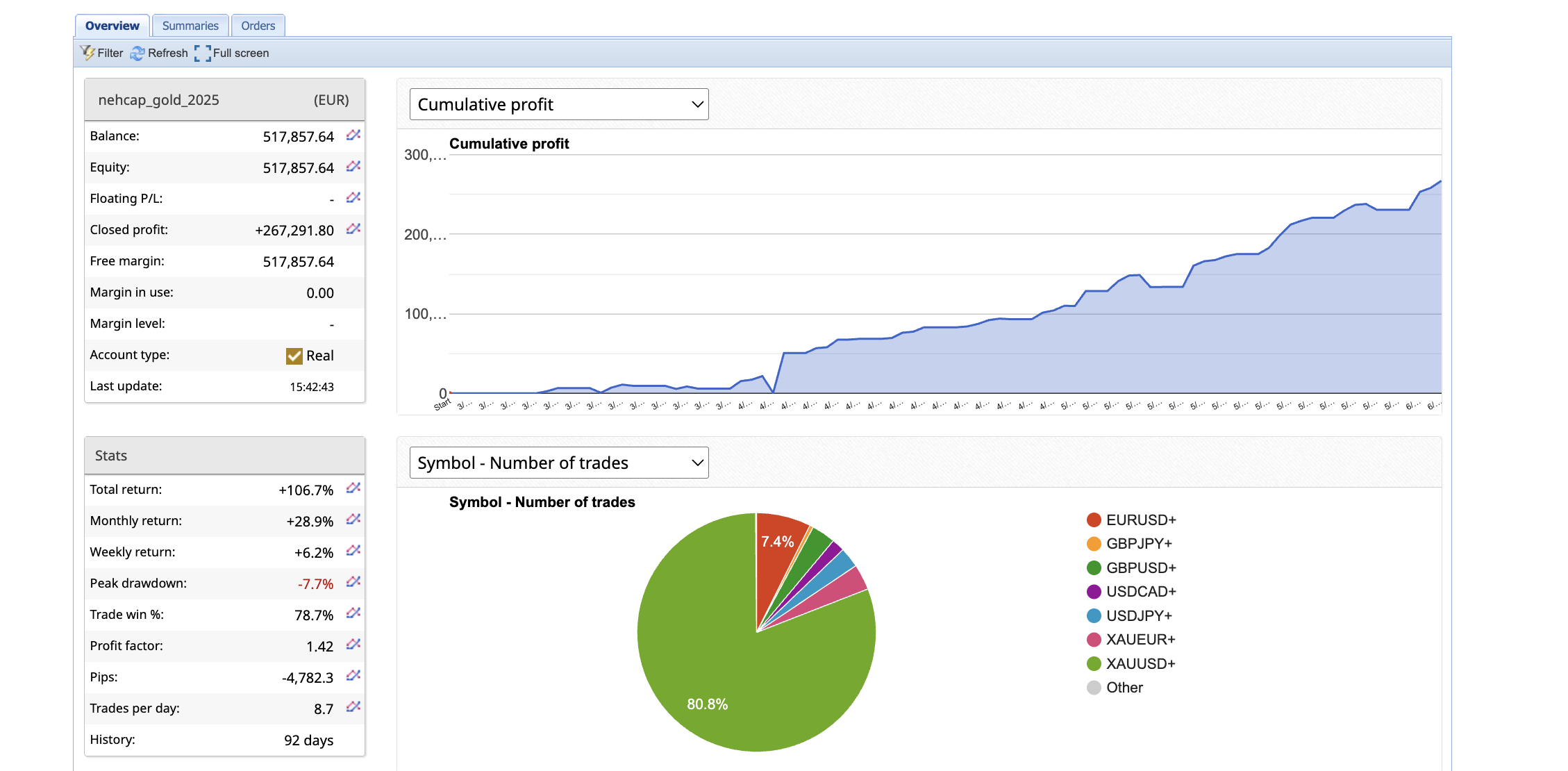Click chart icon beside Trades per day
Screen dimensions: 1568x771
click(353, 708)
